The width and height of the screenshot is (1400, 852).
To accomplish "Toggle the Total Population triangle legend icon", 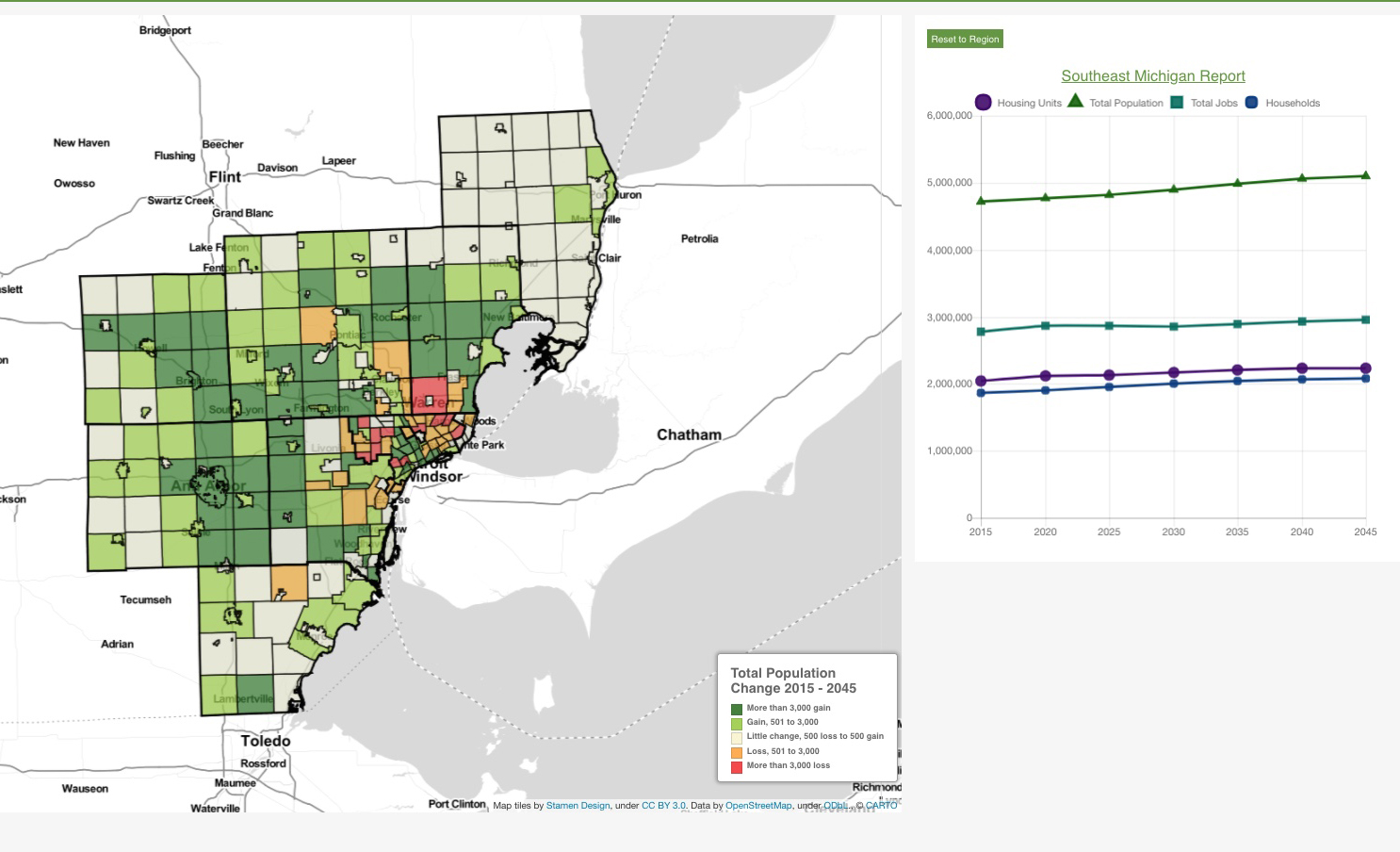I will (1075, 102).
